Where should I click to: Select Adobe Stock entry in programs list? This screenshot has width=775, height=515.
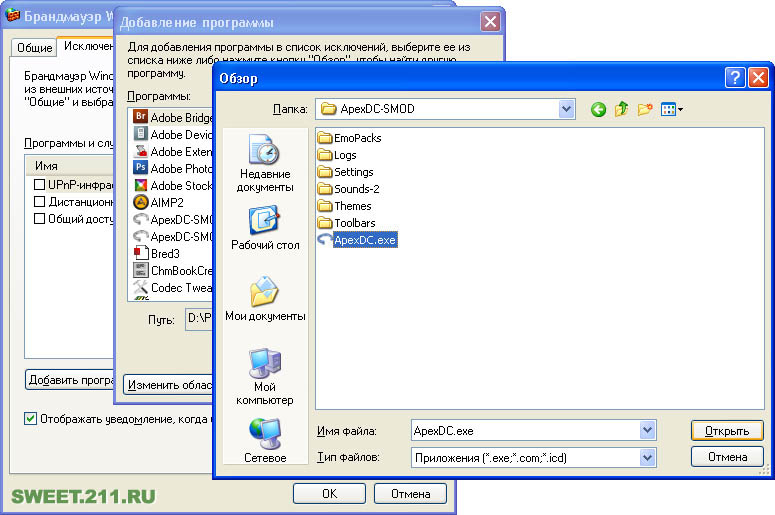(x=172, y=186)
